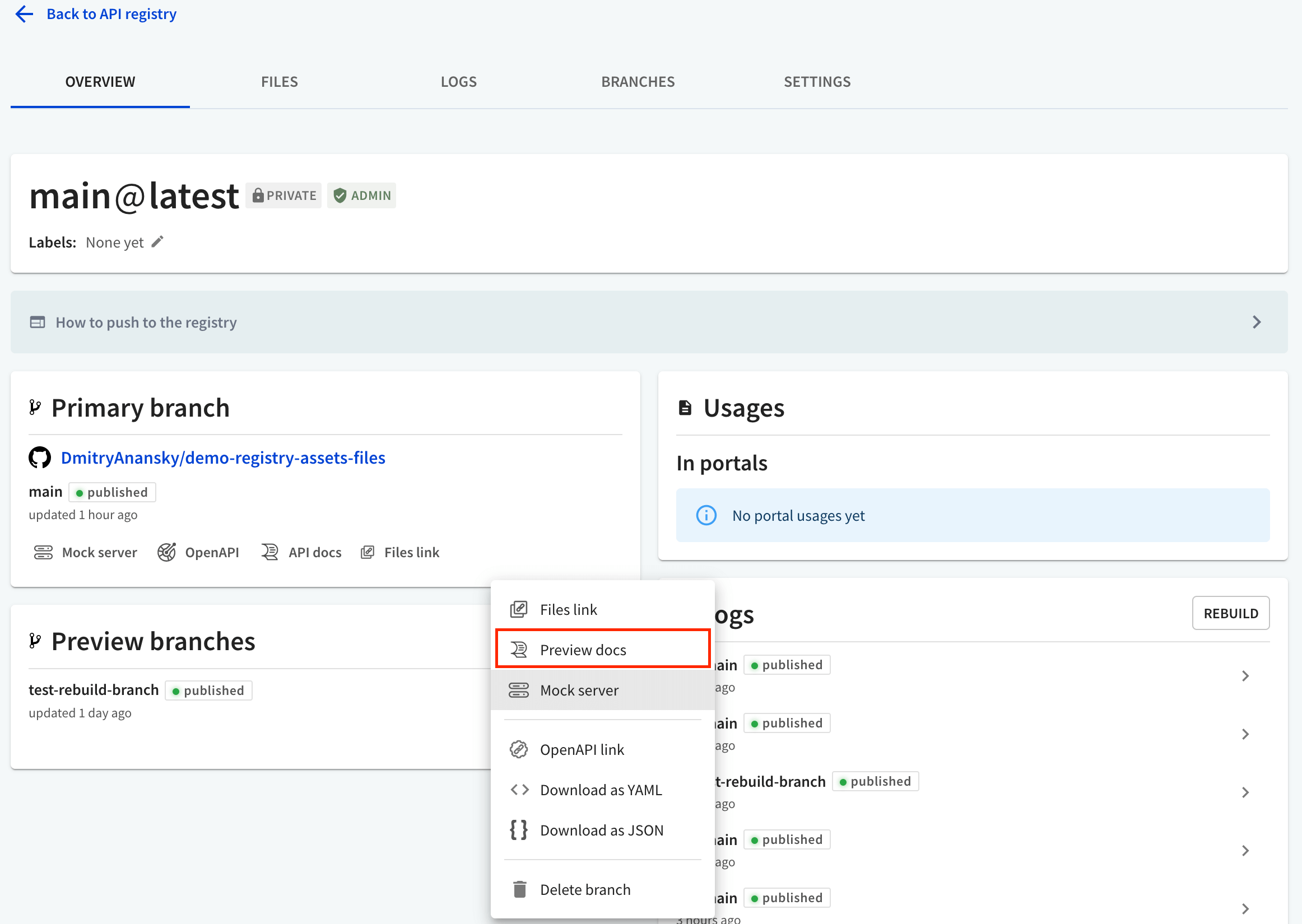The height and width of the screenshot is (924, 1302).
Task: Click the Files link icon under Primary branch
Action: (368, 552)
